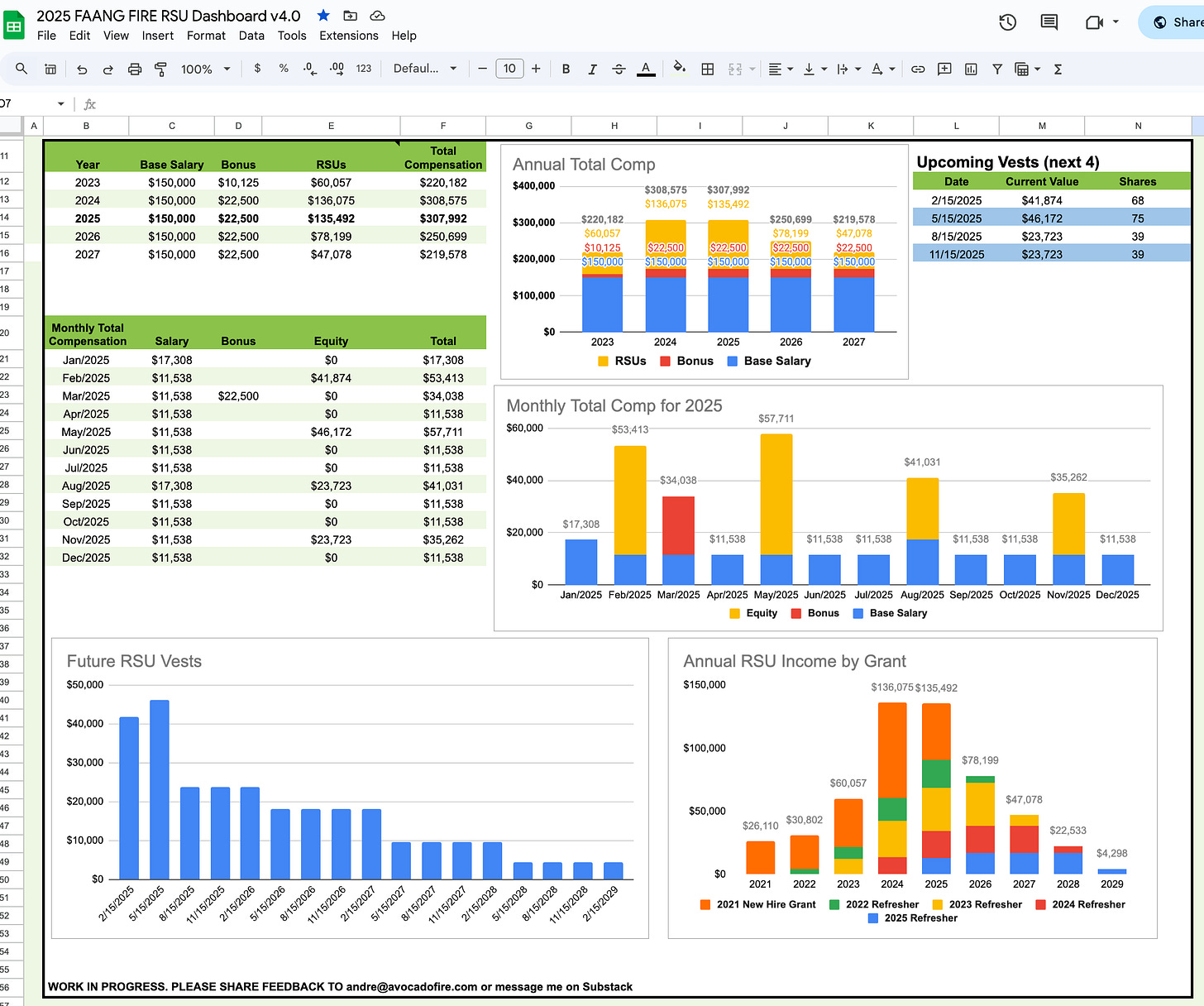Open the Insert menu

(x=157, y=36)
